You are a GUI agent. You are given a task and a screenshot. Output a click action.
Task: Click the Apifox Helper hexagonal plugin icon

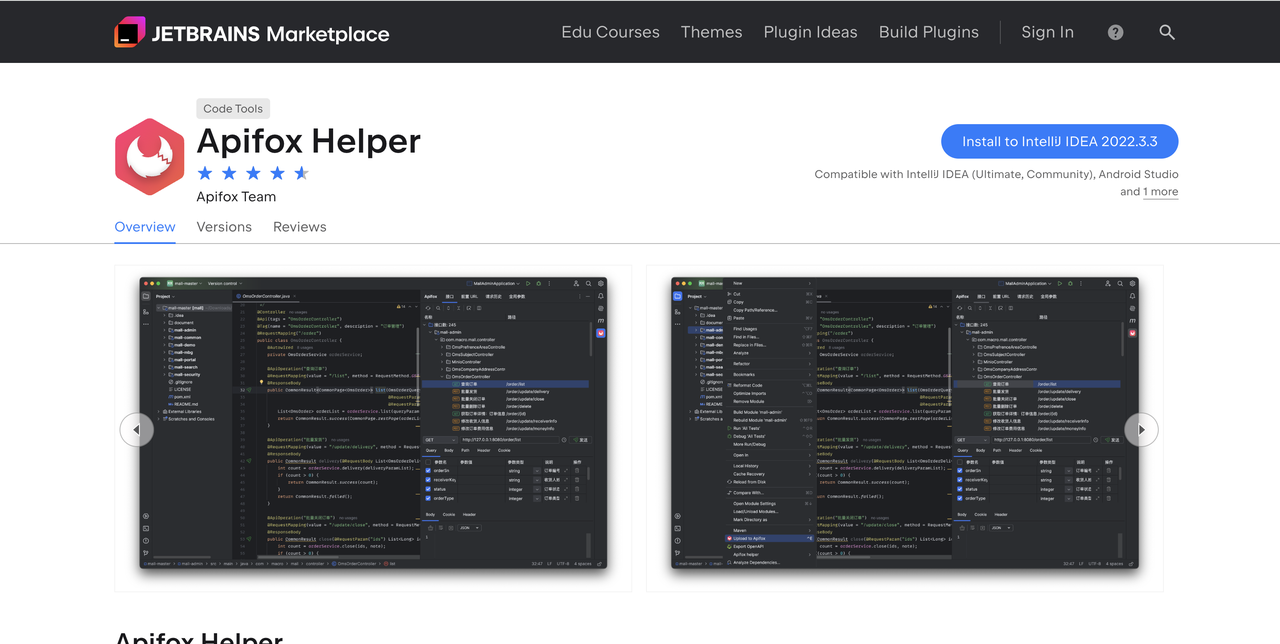(x=149, y=156)
